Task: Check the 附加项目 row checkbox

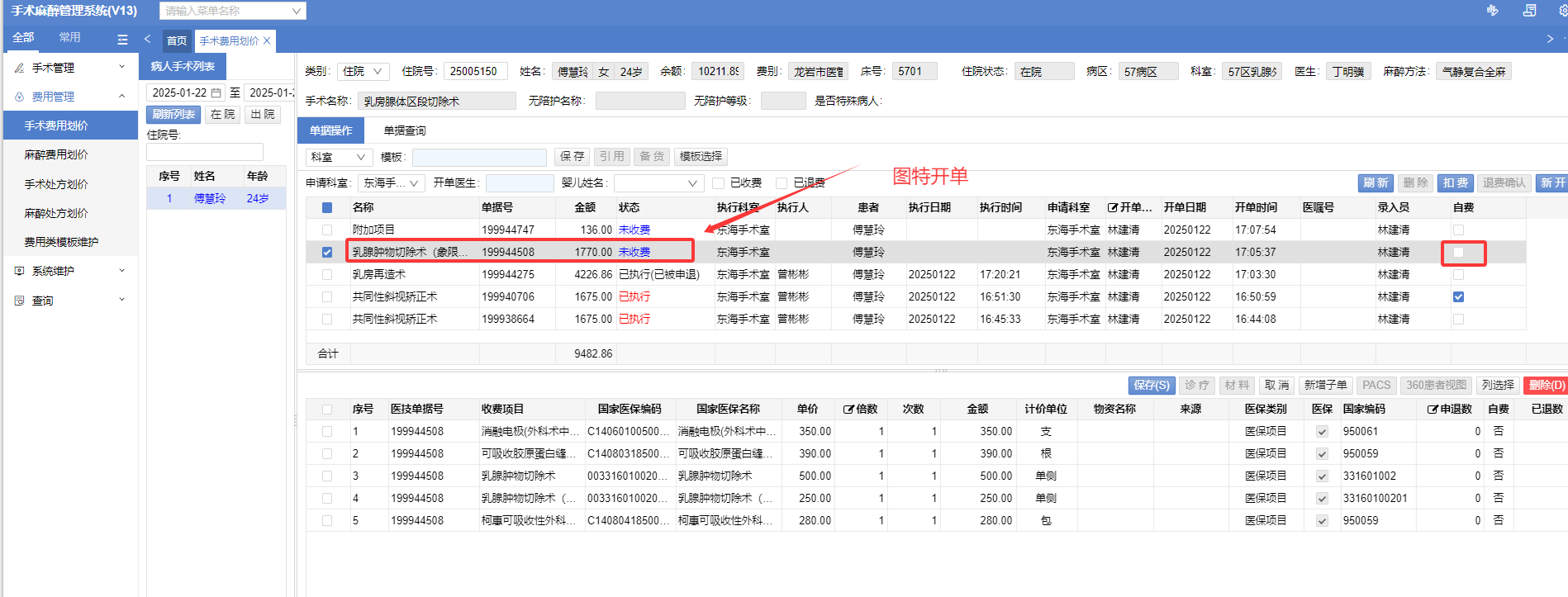Action: click(x=327, y=230)
